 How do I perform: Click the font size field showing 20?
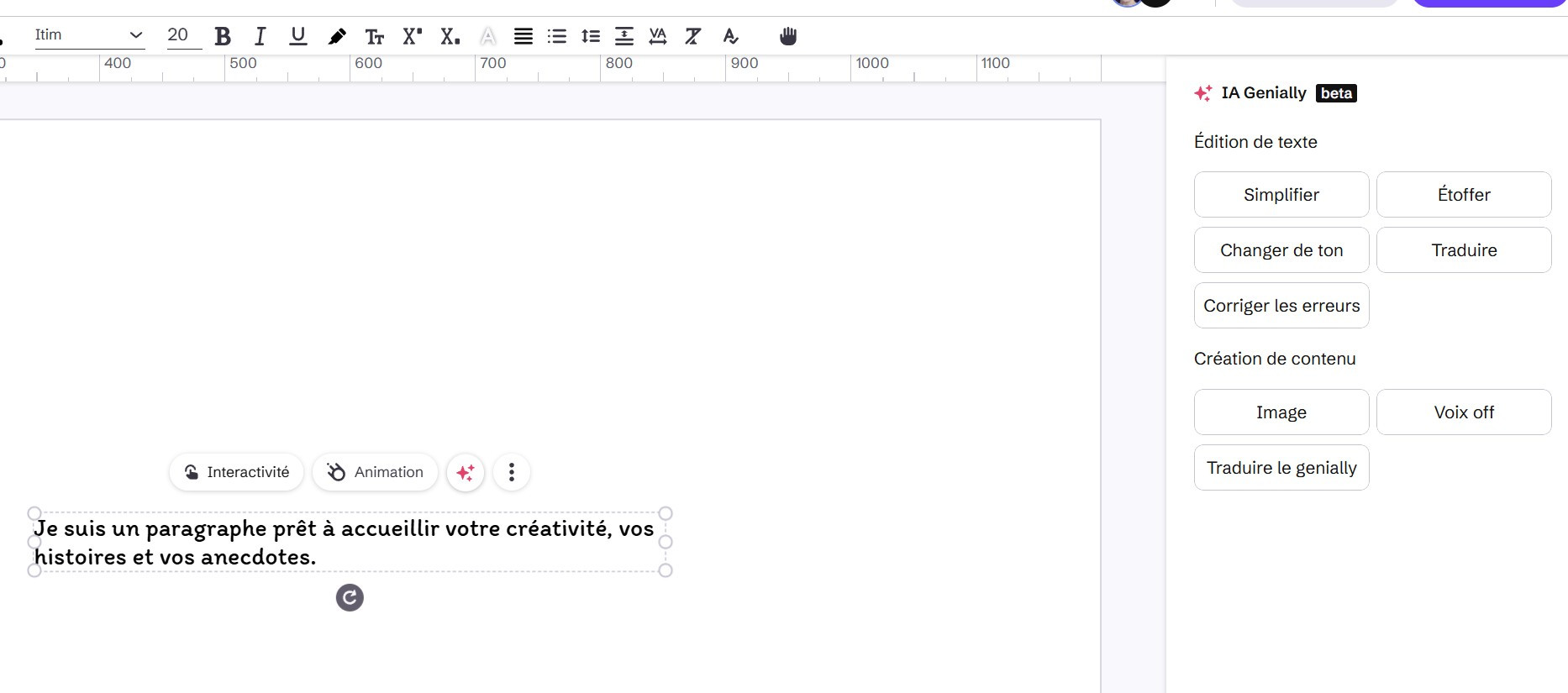point(179,35)
